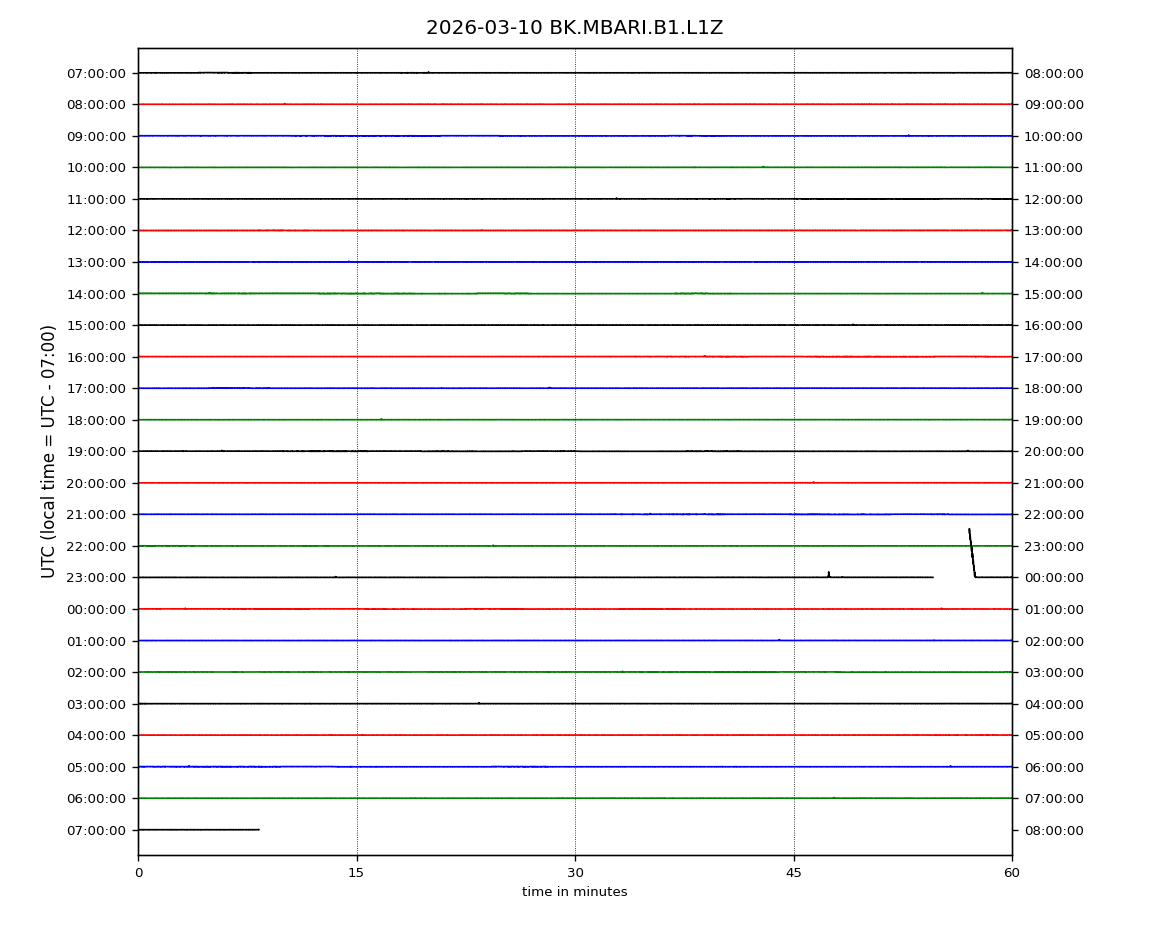The width and height of the screenshot is (1150, 950).
Task: Click the right-axis "23:00:00" time label
Action: 1053,546
